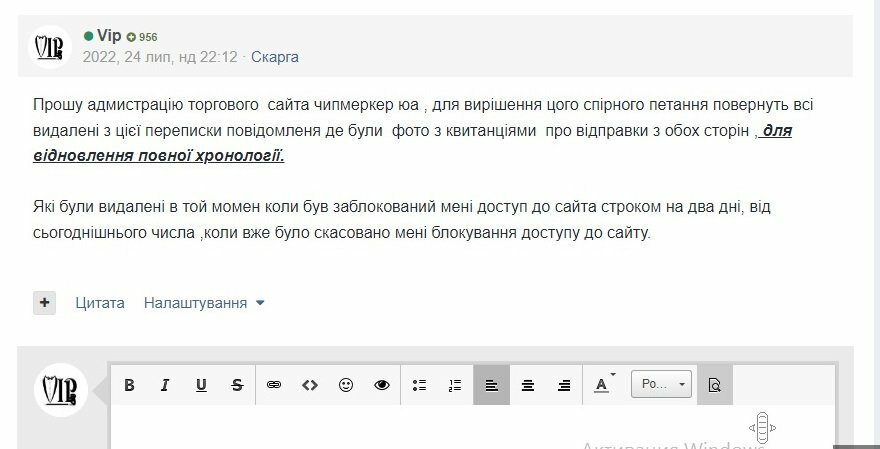Click the post timestamp 2022, 24 лип

pyautogui.click(x=160, y=57)
